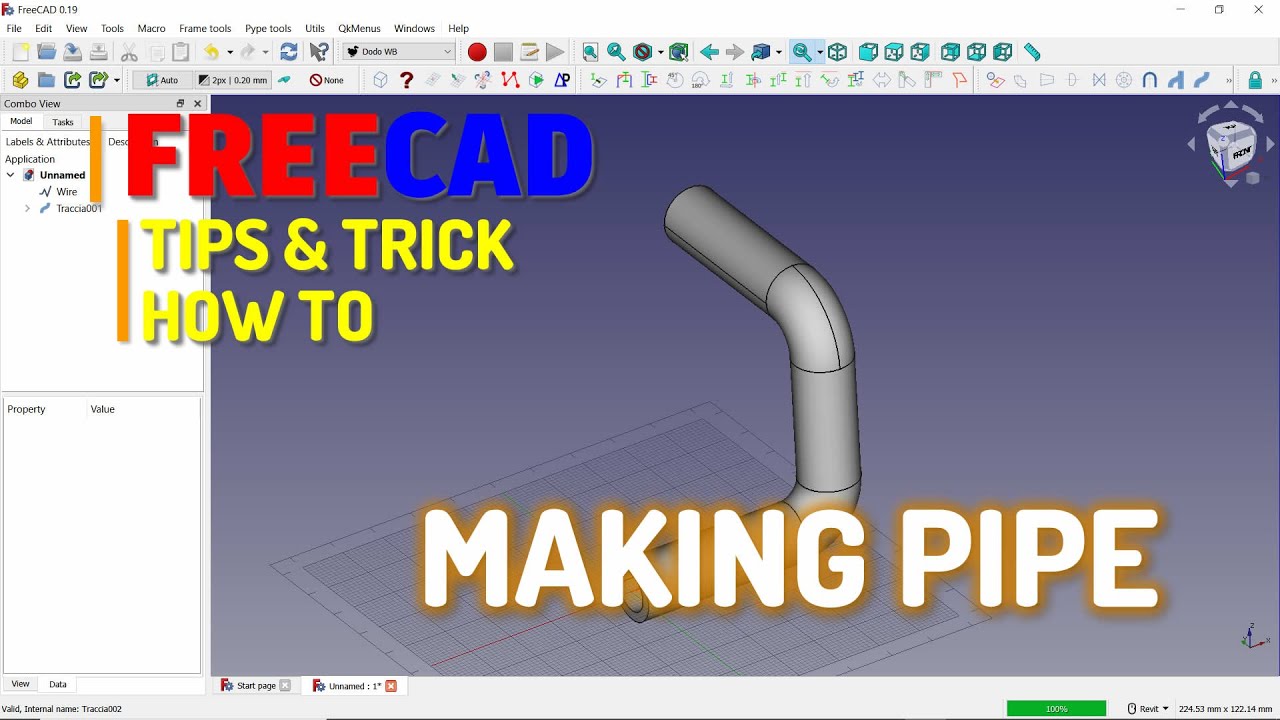This screenshot has width=1280, height=720.
Task: Switch to the Start page document tab
Action: point(256,686)
